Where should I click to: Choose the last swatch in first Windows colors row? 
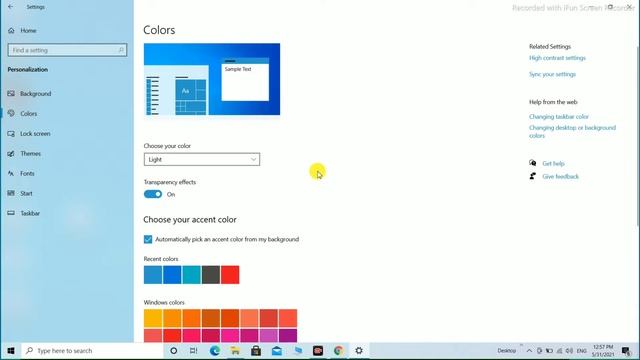tap(288, 318)
